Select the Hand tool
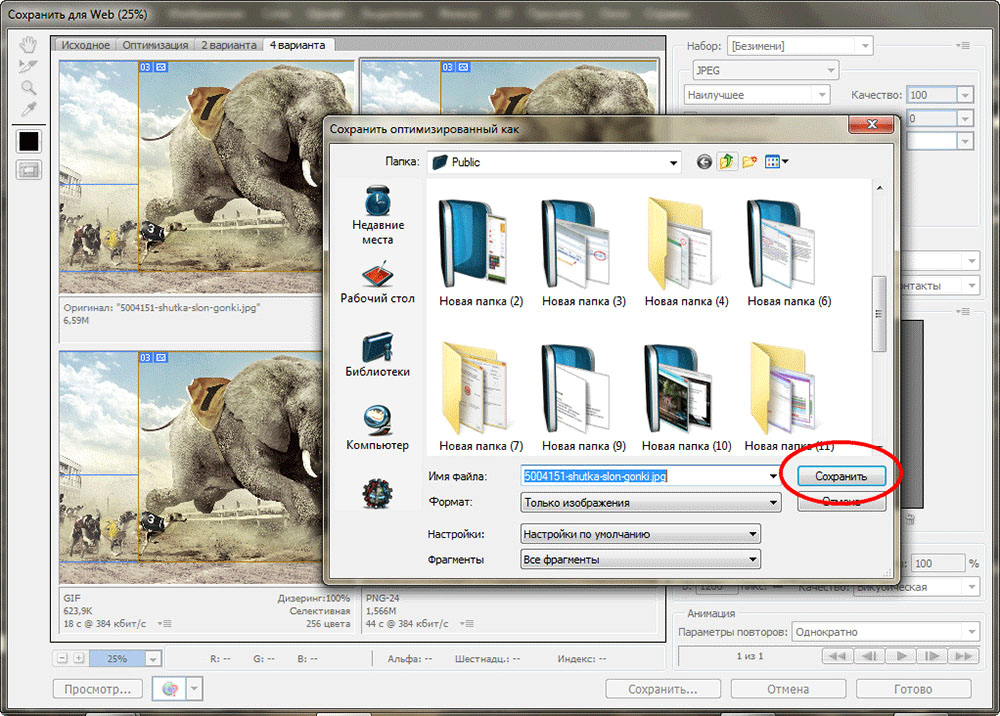This screenshot has height=716, width=1000. 28,44
